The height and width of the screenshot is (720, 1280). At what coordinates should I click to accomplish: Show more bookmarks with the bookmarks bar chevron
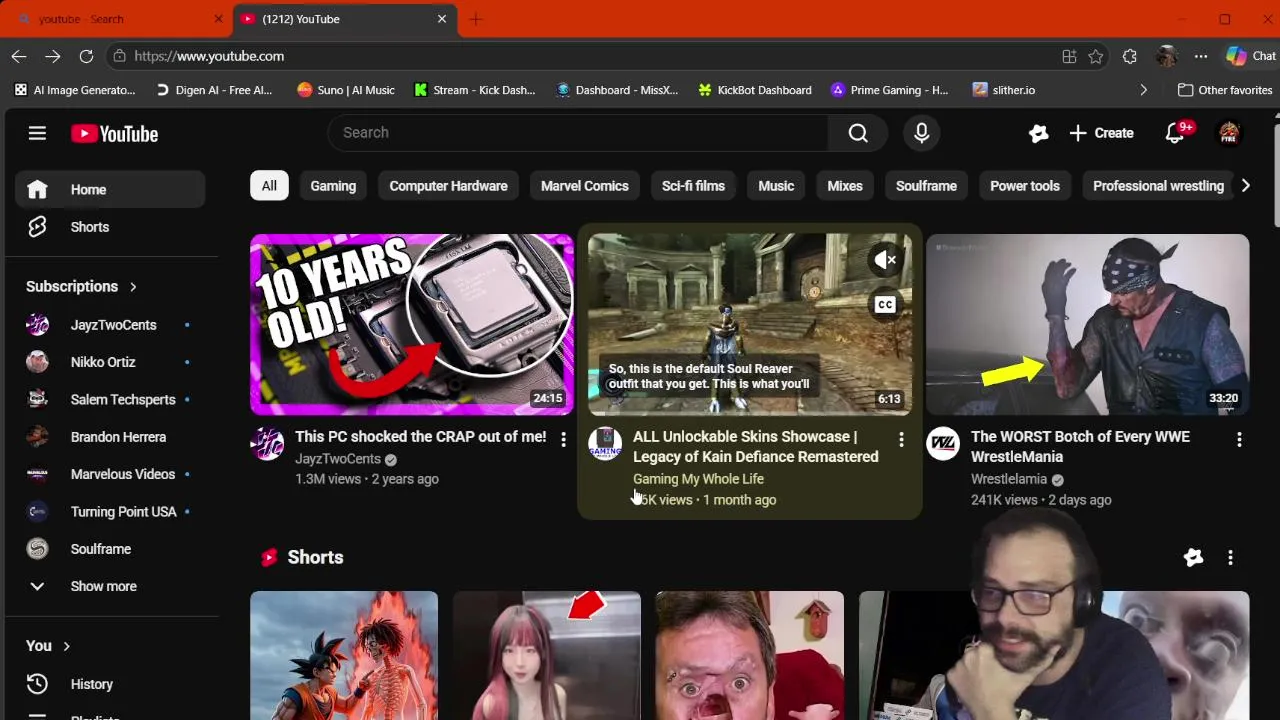1143,90
